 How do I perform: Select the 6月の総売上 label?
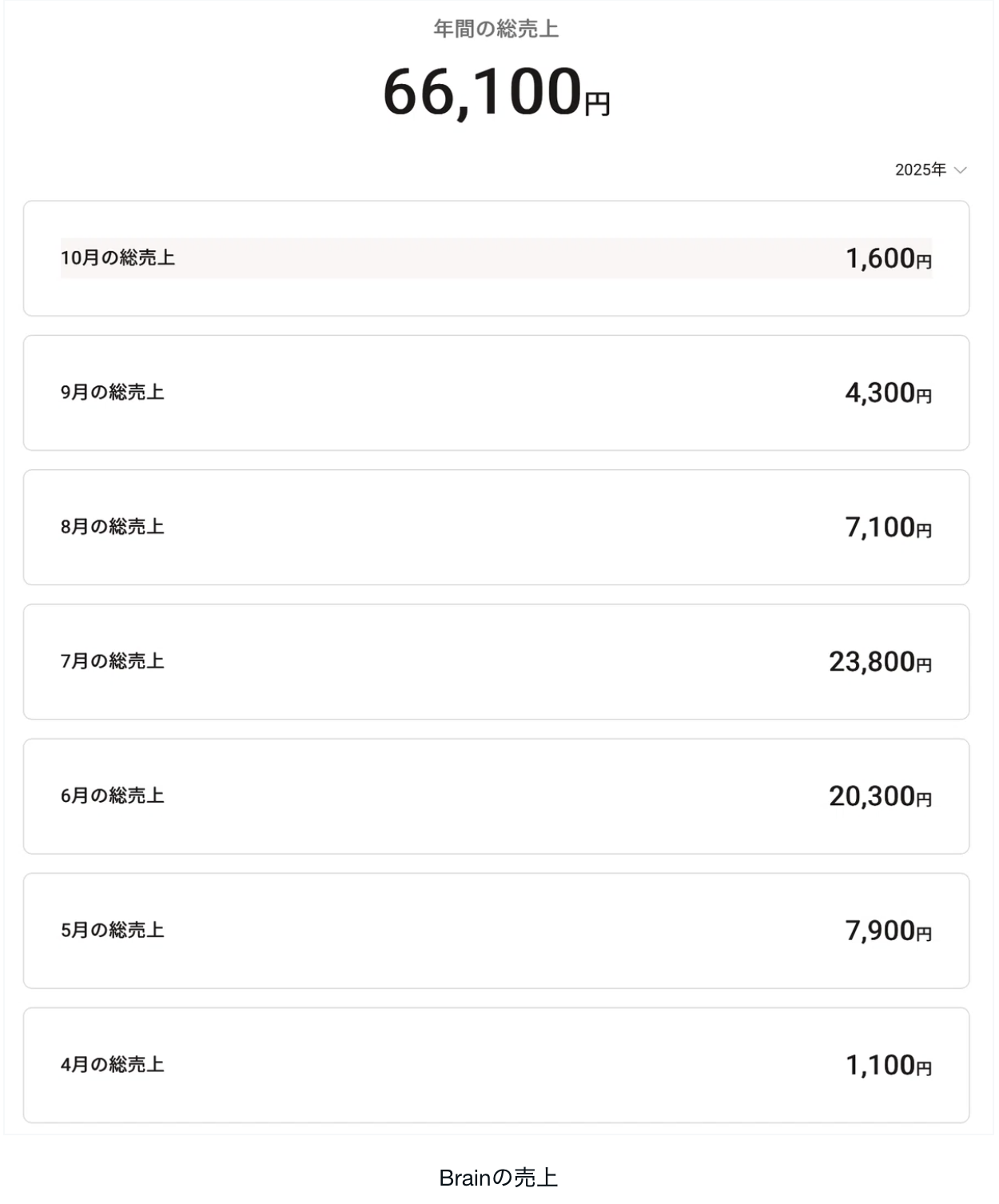click(x=113, y=795)
